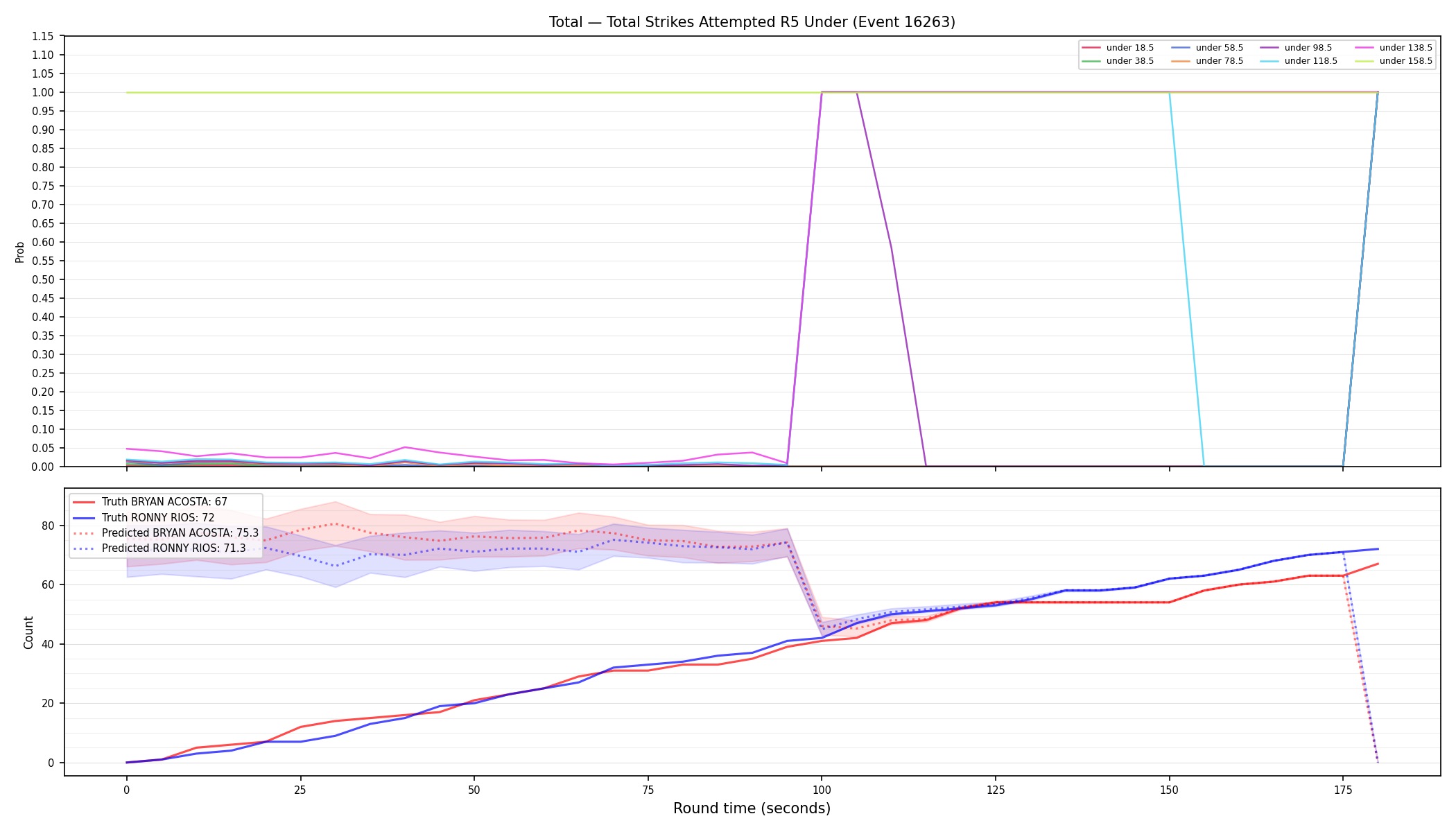Select the 'under 98.5' legend entry
The width and height of the screenshot is (1456, 832).
coord(1296,48)
